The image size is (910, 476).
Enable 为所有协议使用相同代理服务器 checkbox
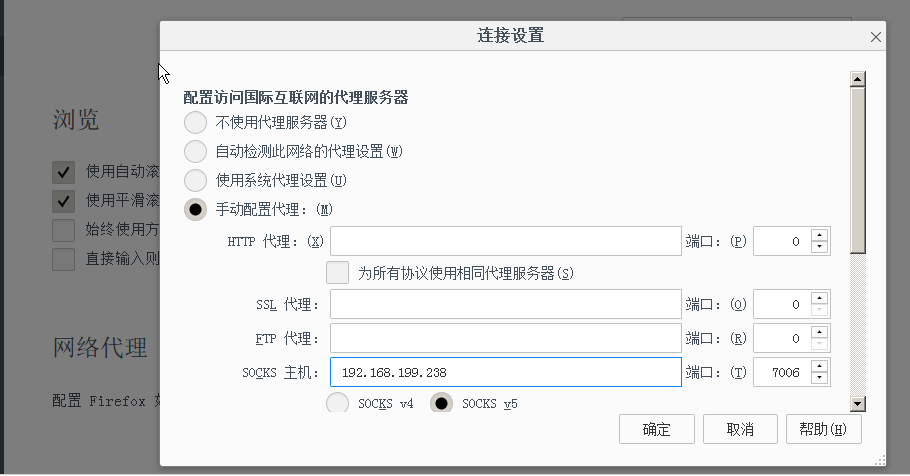[x=337, y=273]
